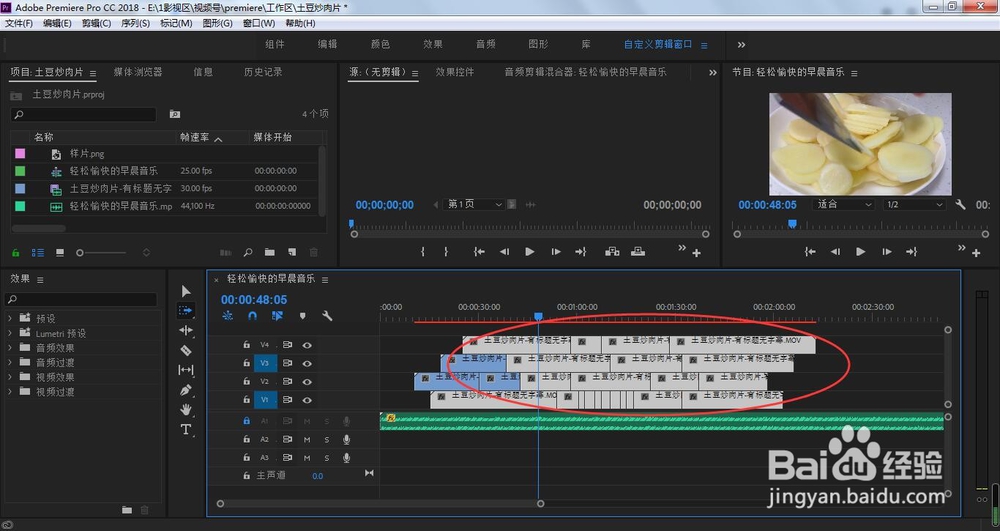
Task: Select the Pen tool
Action: [x=186, y=389]
